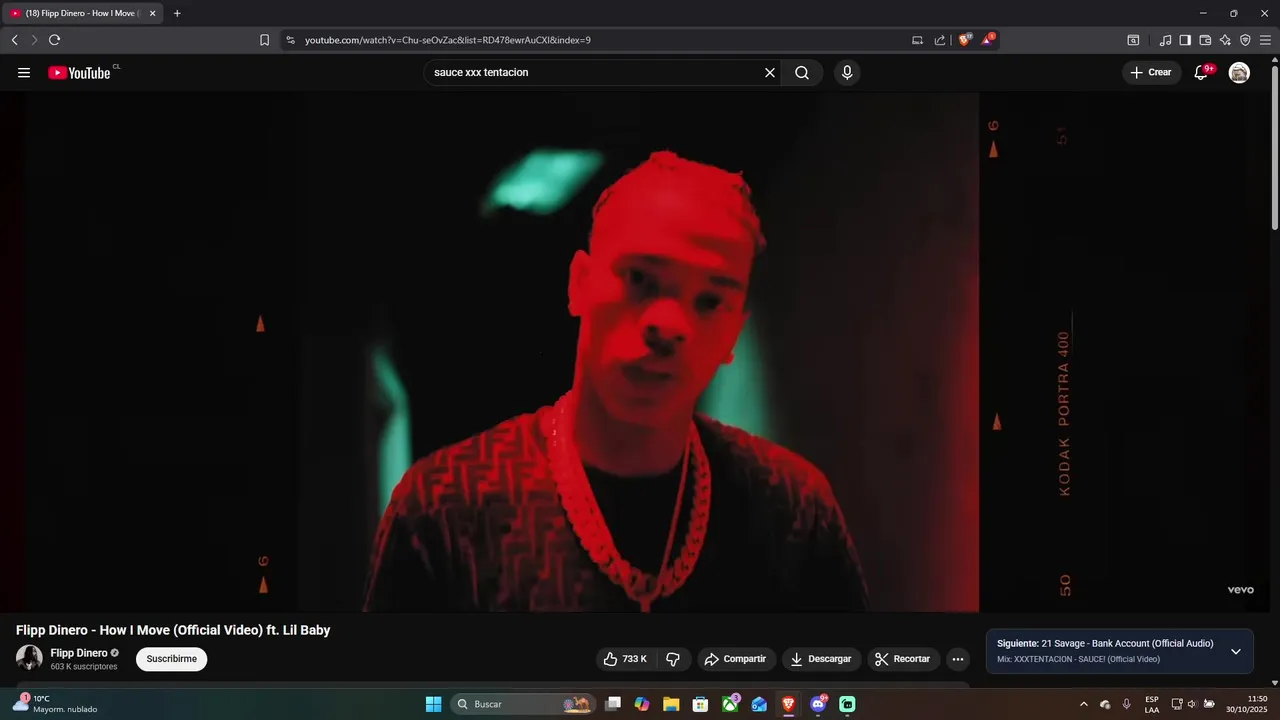Open the green app after Discord on taskbar
The image size is (1280, 720).
point(847,704)
